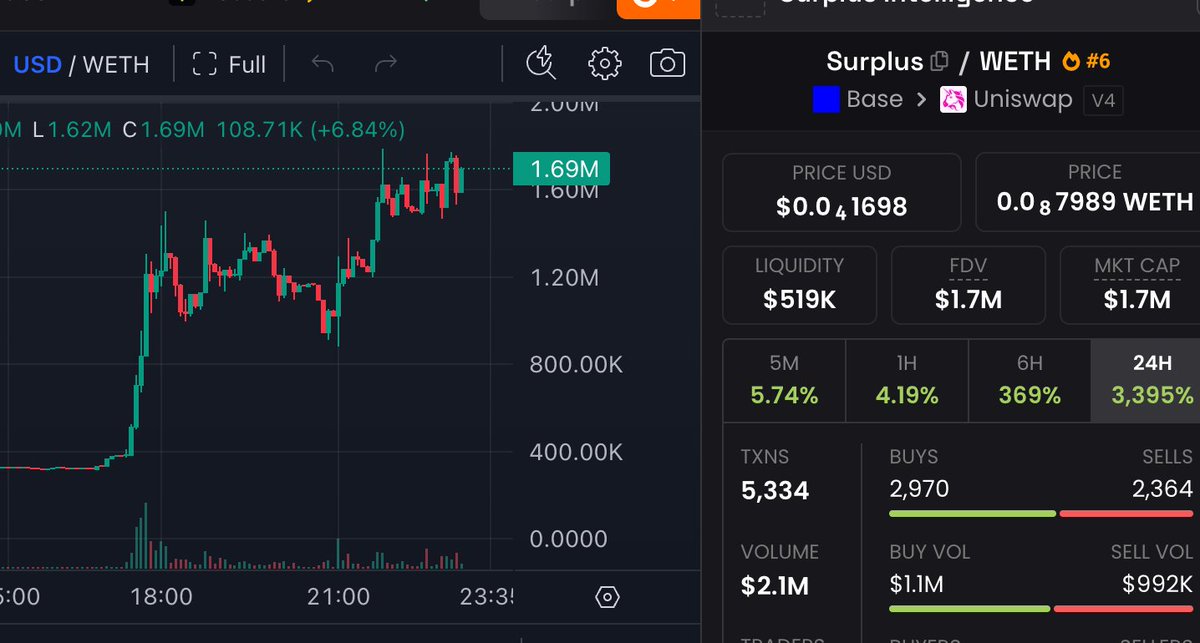
Task: Copy the Surplus token address icon
Action: 939,62
